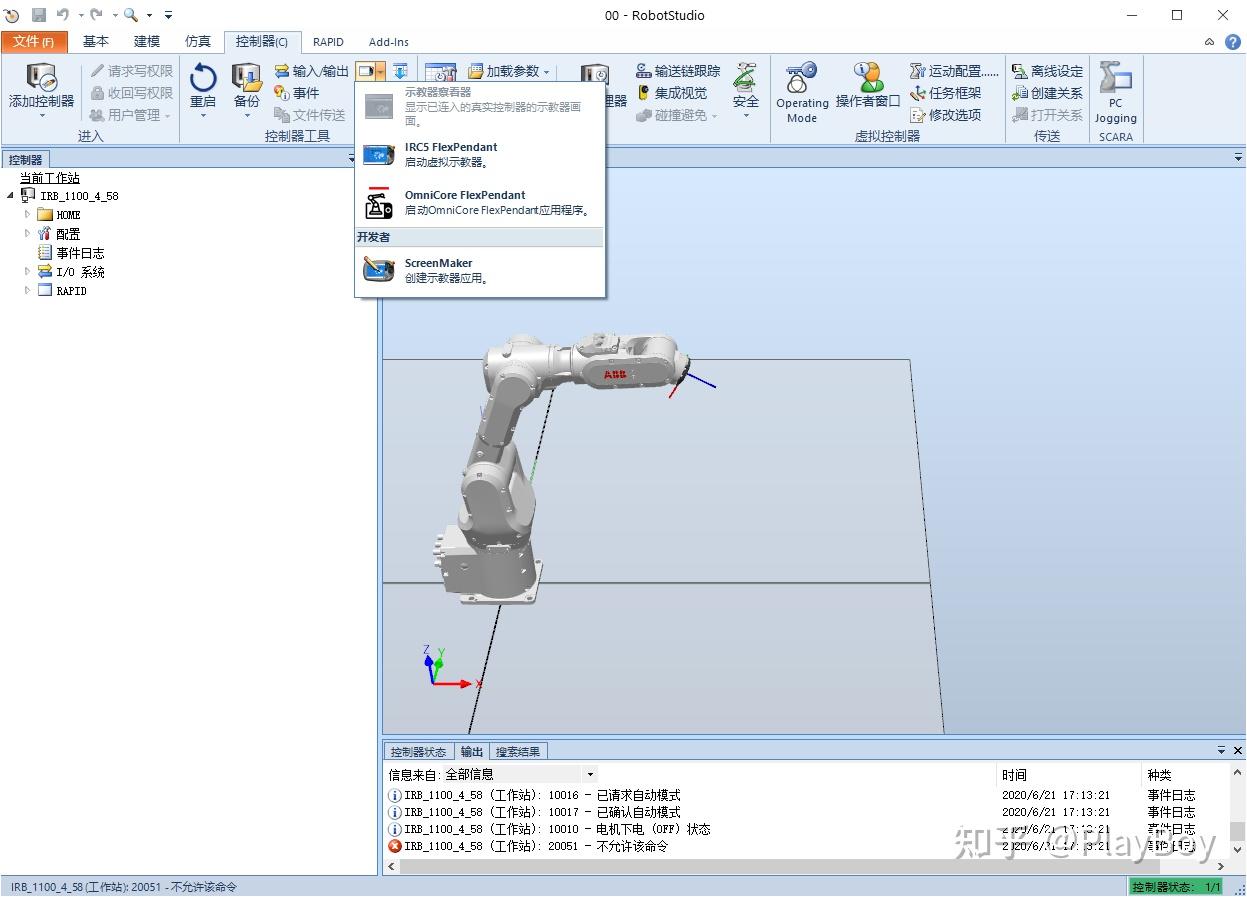Screen dimensions: 1247x897
Task: Click the 重启 (Restart) controller icon
Action: (x=203, y=80)
